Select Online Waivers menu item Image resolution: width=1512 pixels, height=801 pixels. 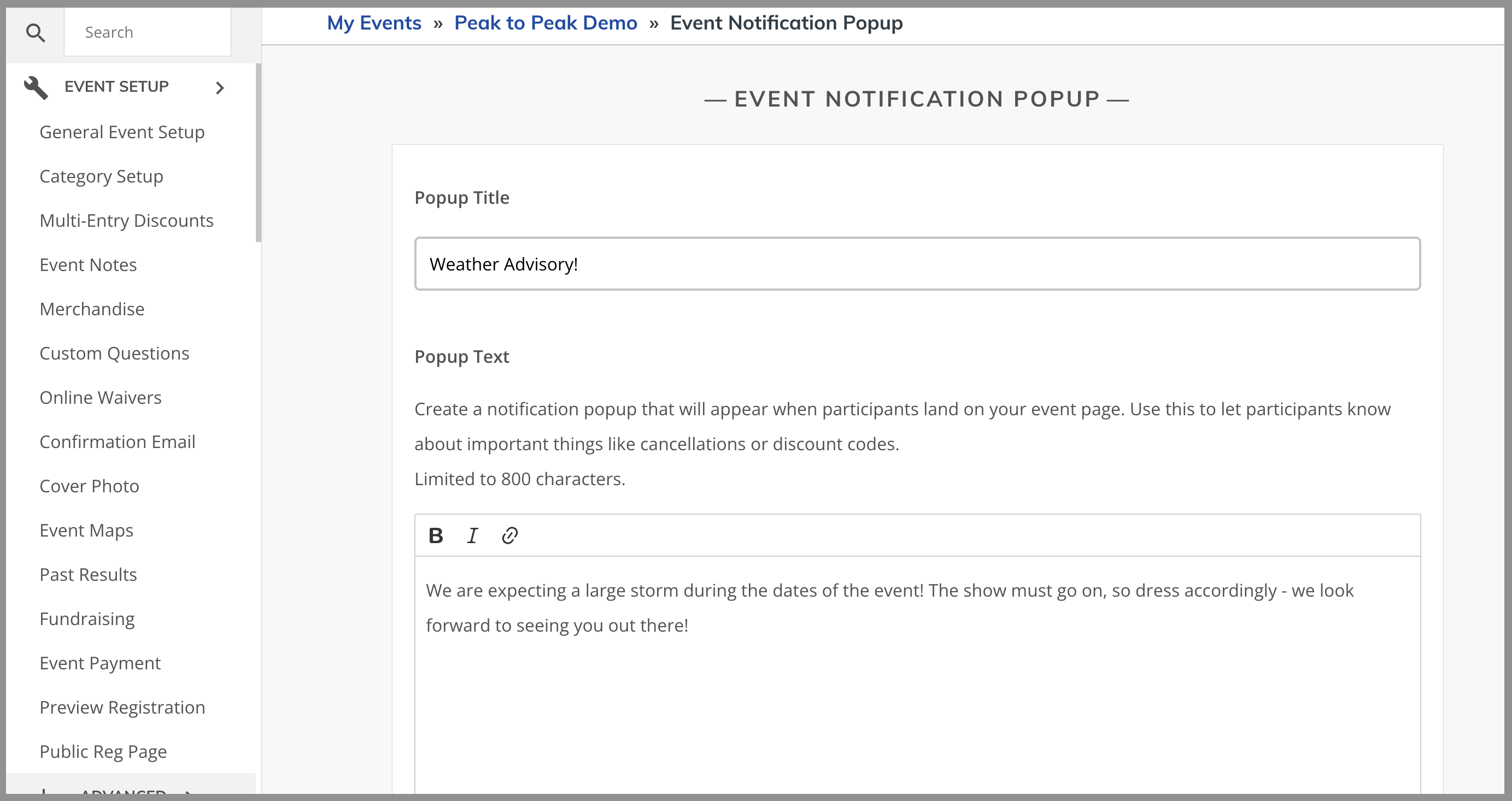point(101,397)
